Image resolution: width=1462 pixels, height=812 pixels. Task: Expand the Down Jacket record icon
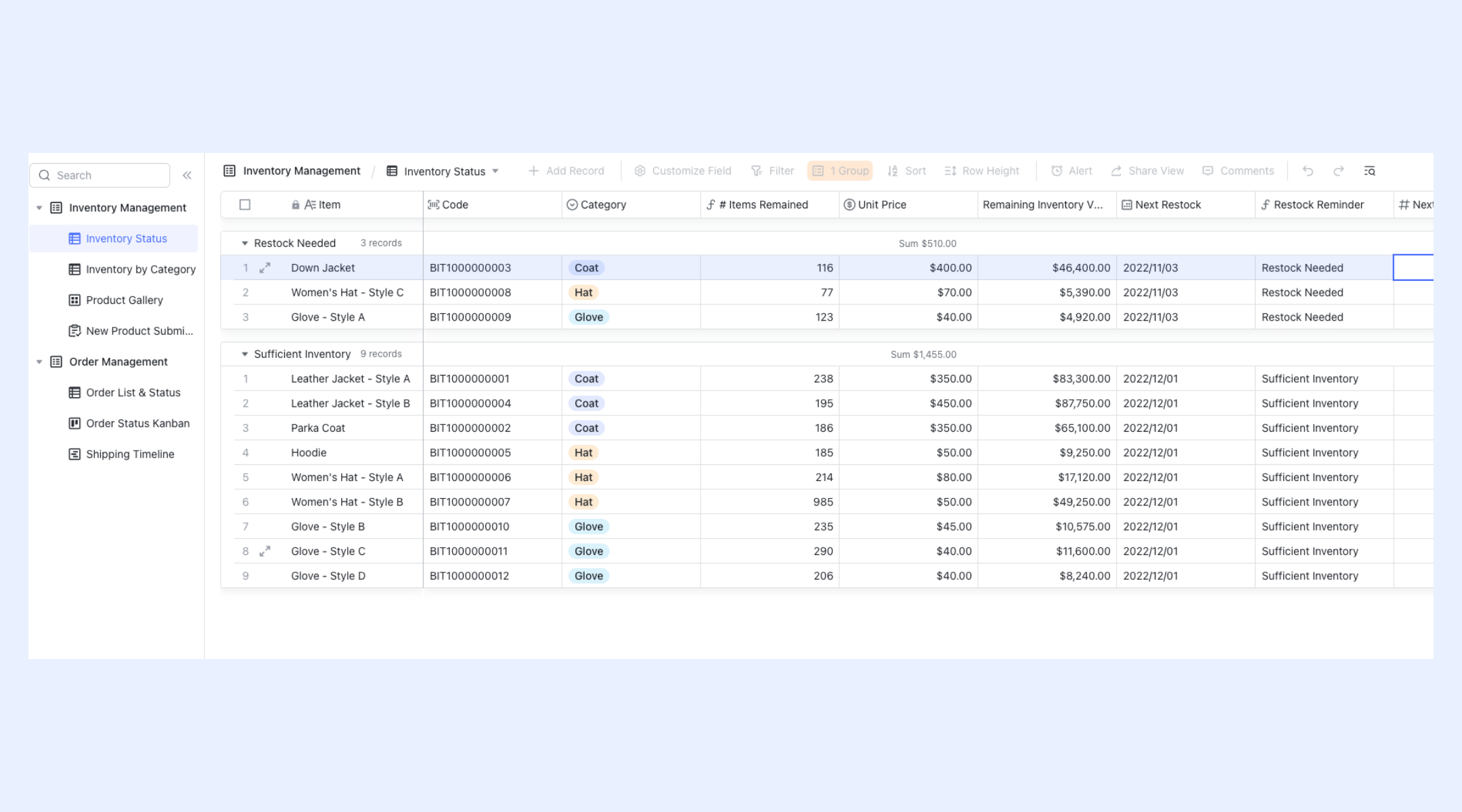(x=265, y=268)
